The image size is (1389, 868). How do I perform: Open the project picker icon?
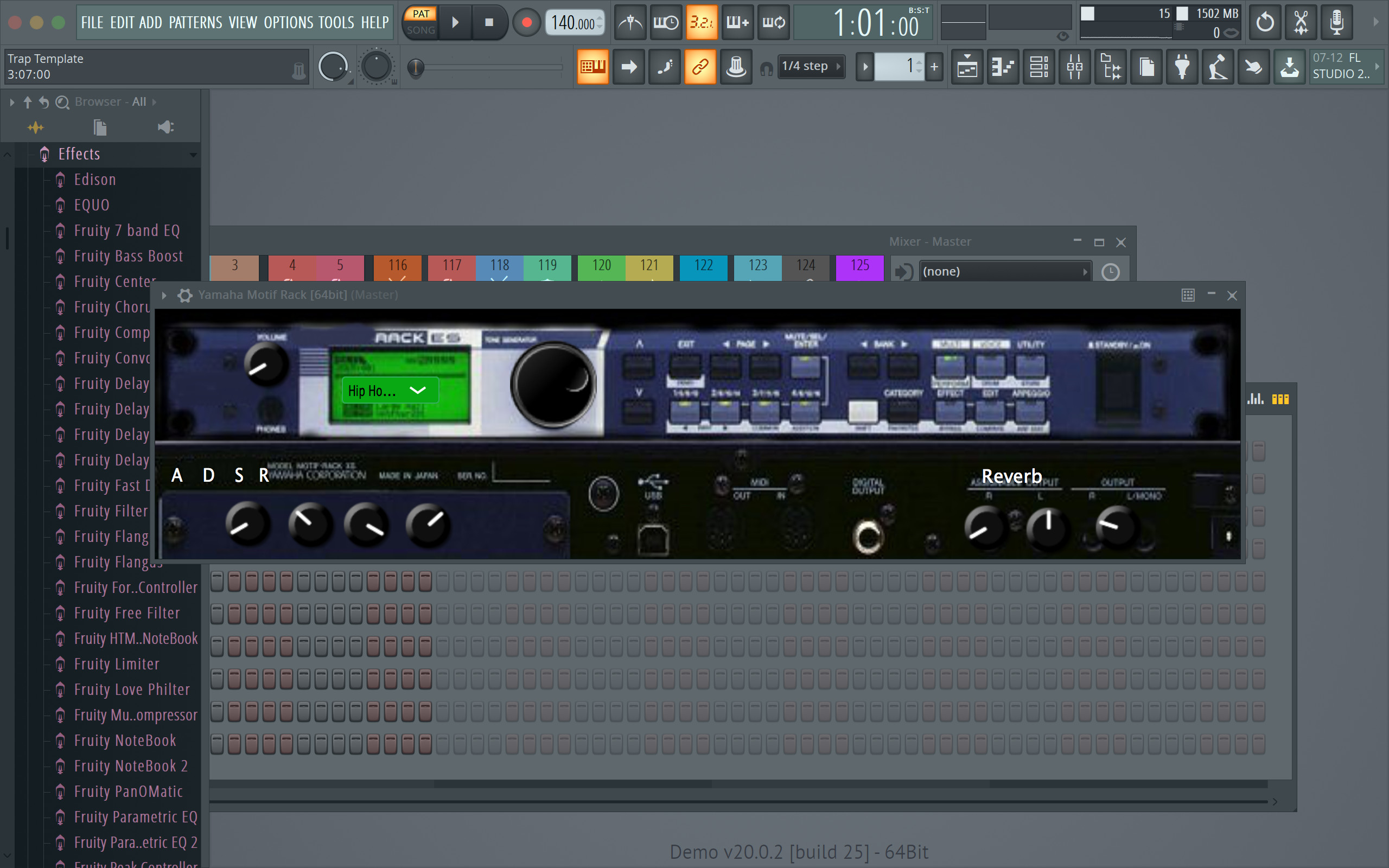[1146, 67]
